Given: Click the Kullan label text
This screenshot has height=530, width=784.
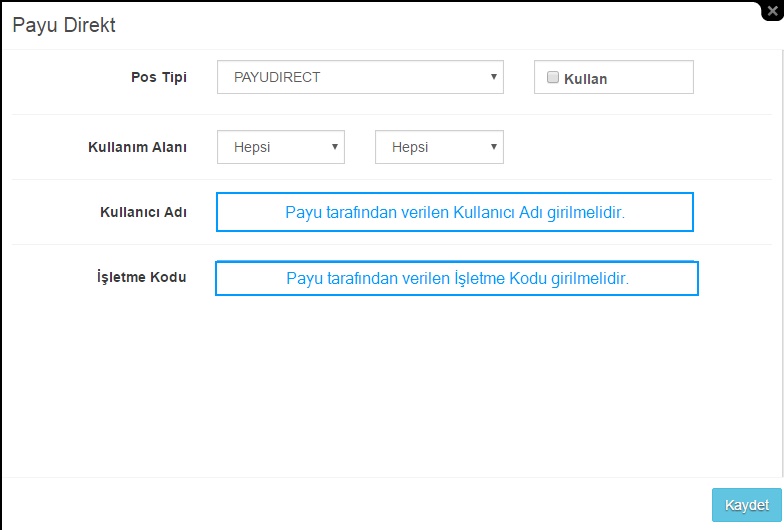Looking at the screenshot, I should [x=586, y=79].
